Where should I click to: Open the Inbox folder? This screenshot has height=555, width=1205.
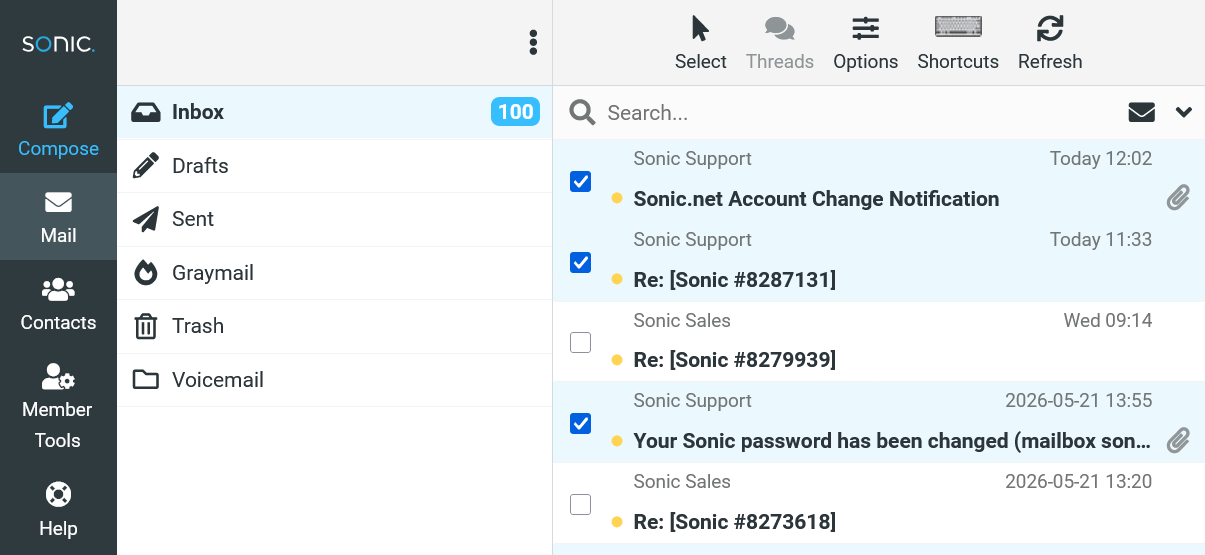(335, 112)
